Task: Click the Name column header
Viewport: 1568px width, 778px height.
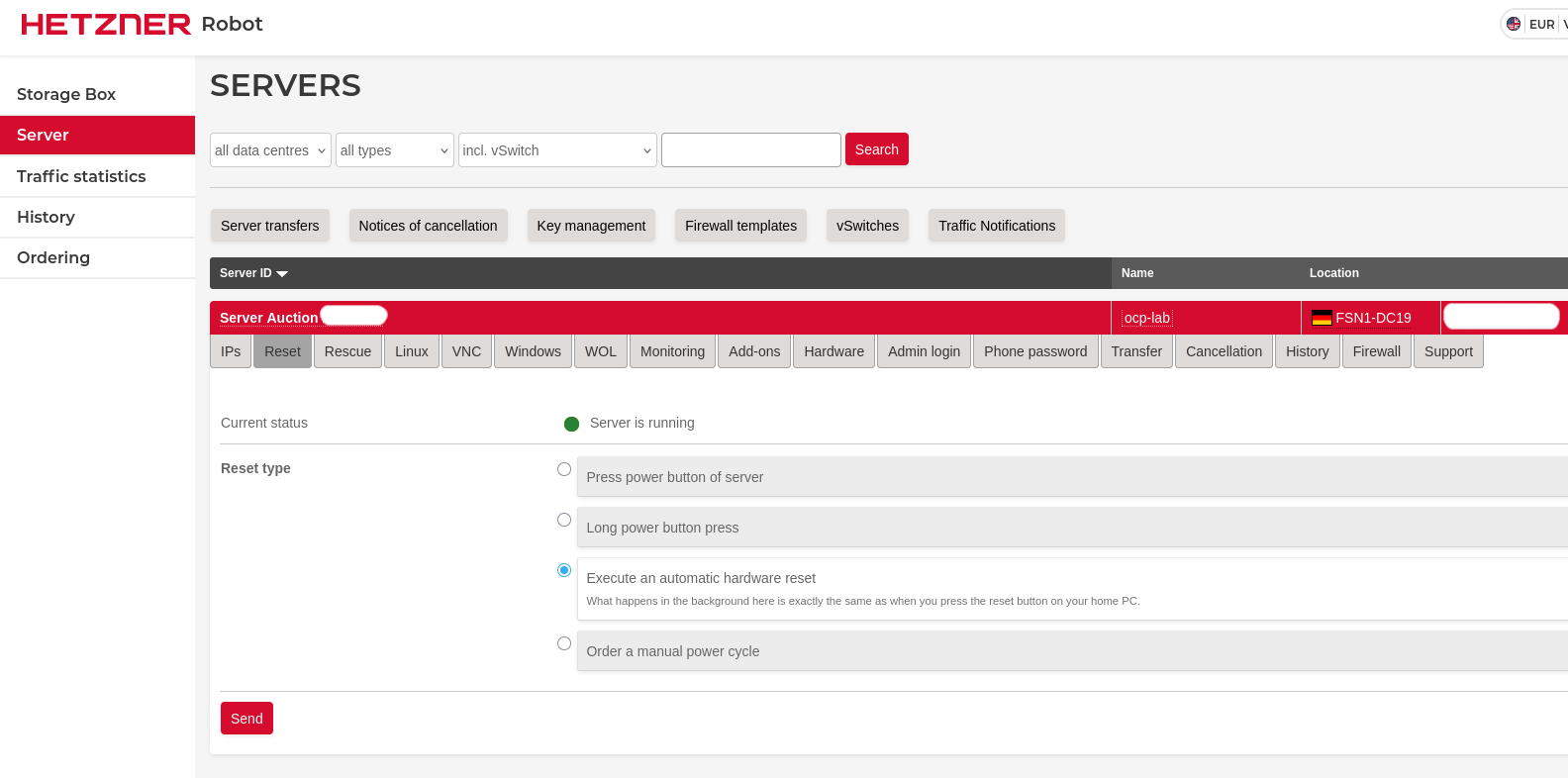Action: click(x=1137, y=273)
